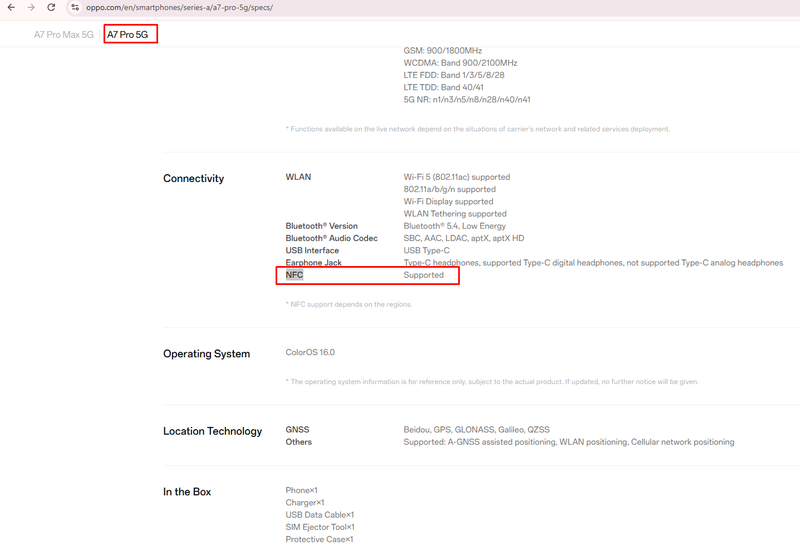
Task: Click the Type-C headphones support description
Action: tap(593, 263)
